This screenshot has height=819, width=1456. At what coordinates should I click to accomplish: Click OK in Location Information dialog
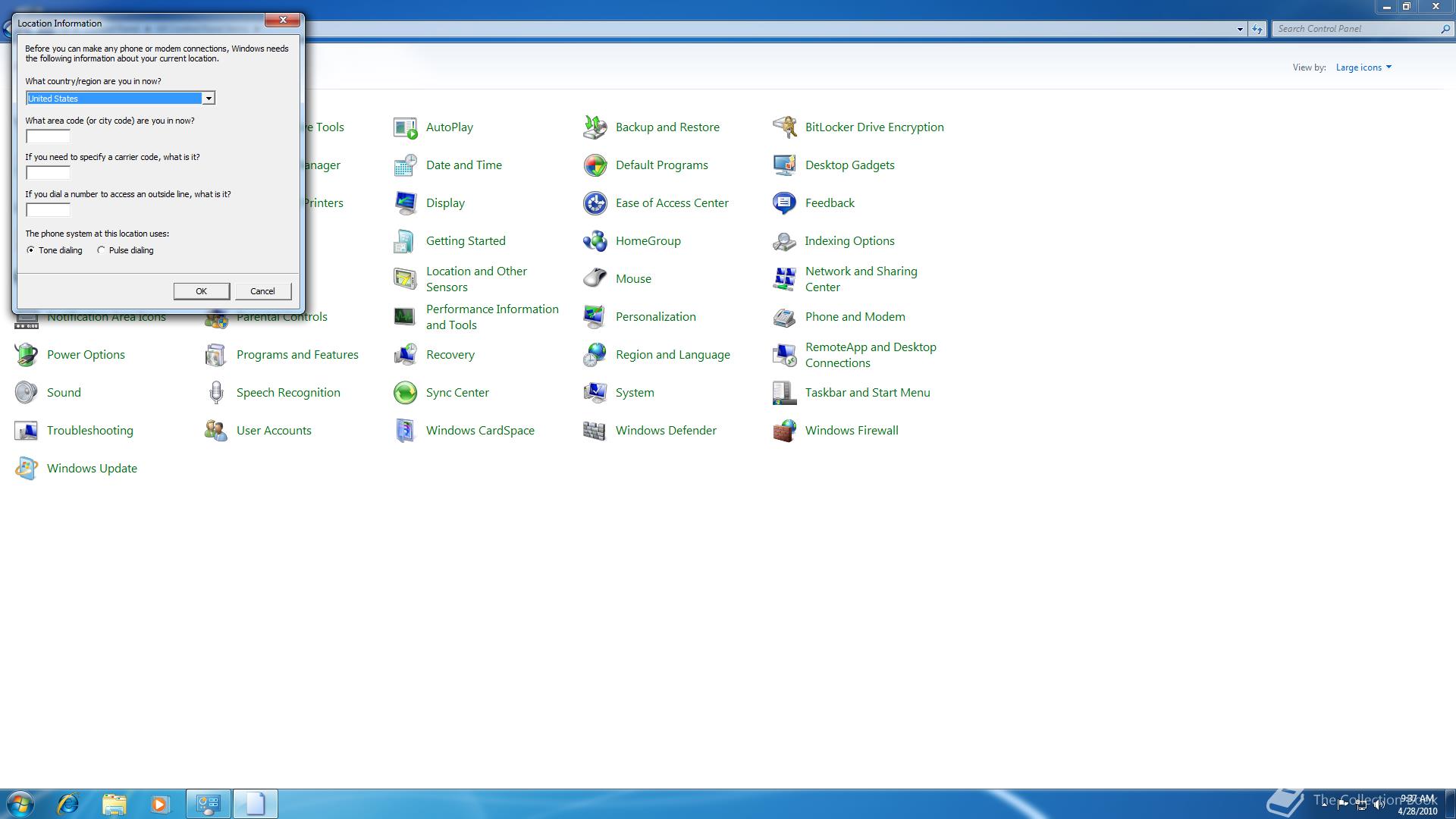pos(201,291)
